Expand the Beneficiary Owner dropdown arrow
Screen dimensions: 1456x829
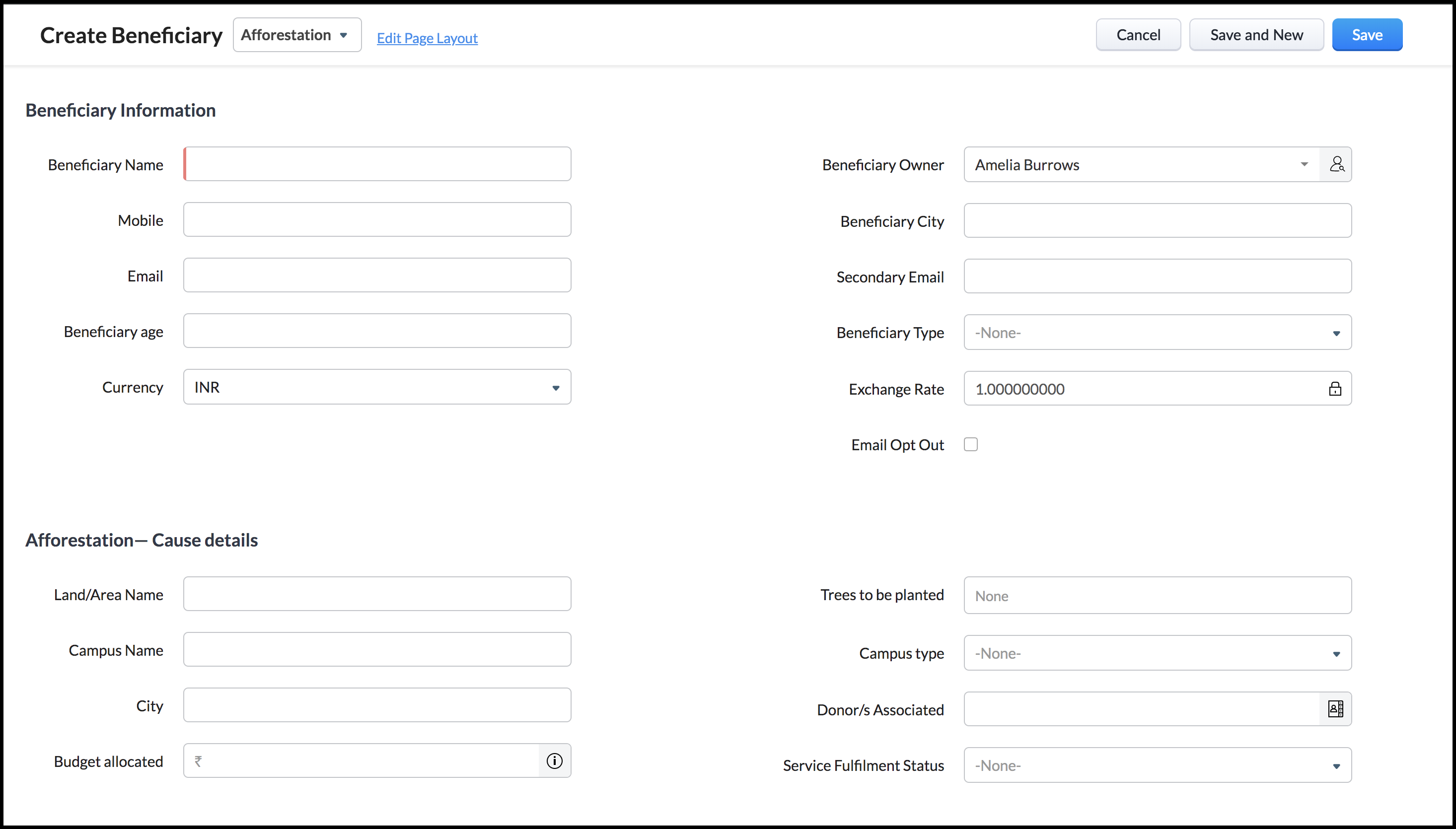[1304, 164]
